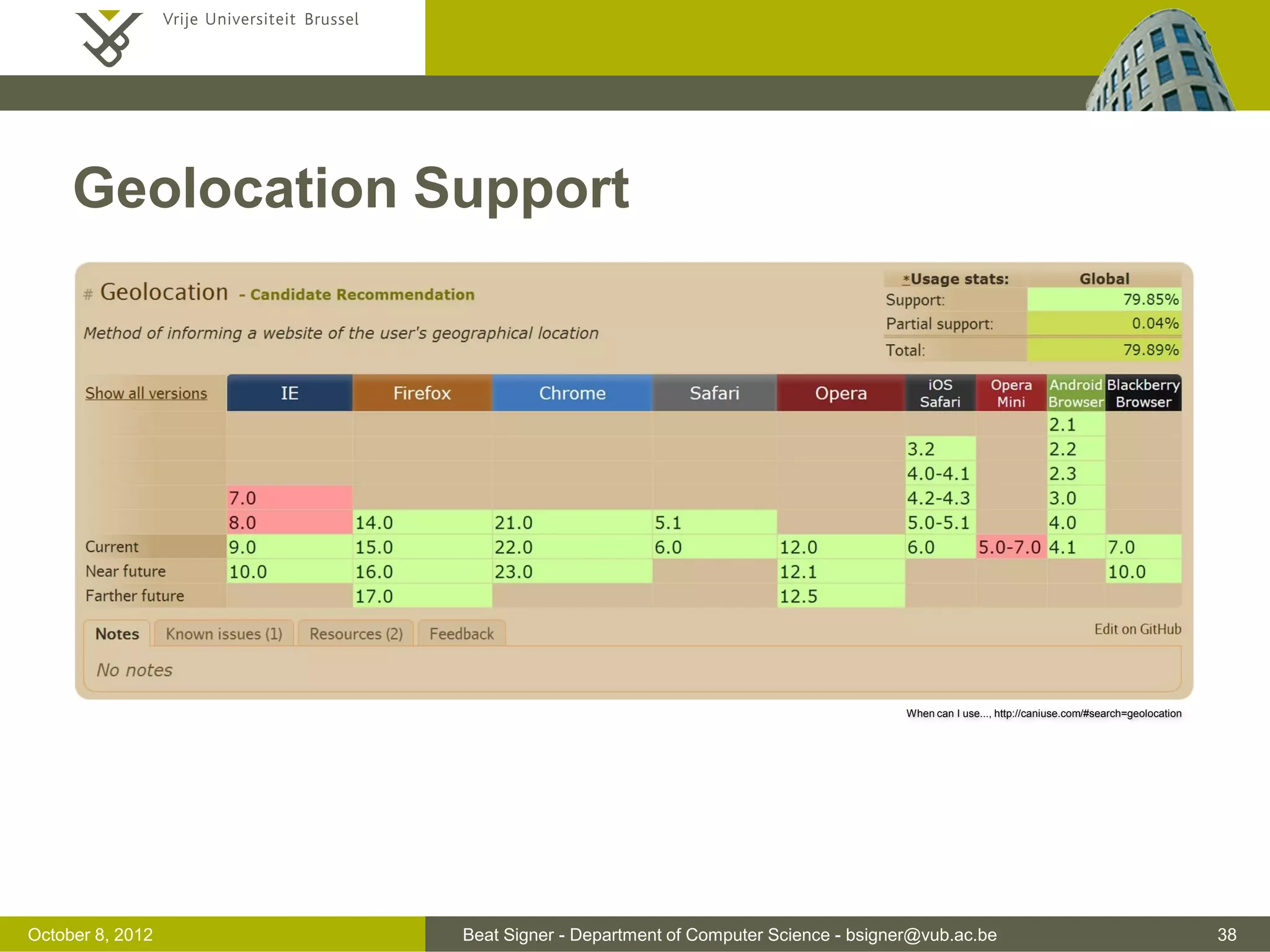This screenshot has height=952, width=1270.
Task: Open the Resources (2) tab
Action: 356,633
